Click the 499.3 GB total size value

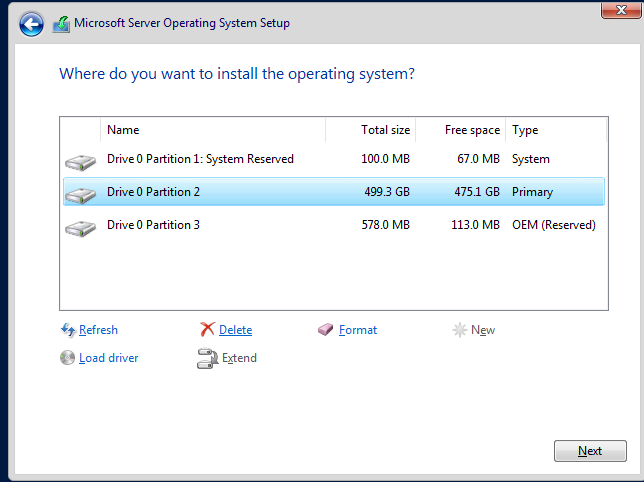tap(387, 192)
